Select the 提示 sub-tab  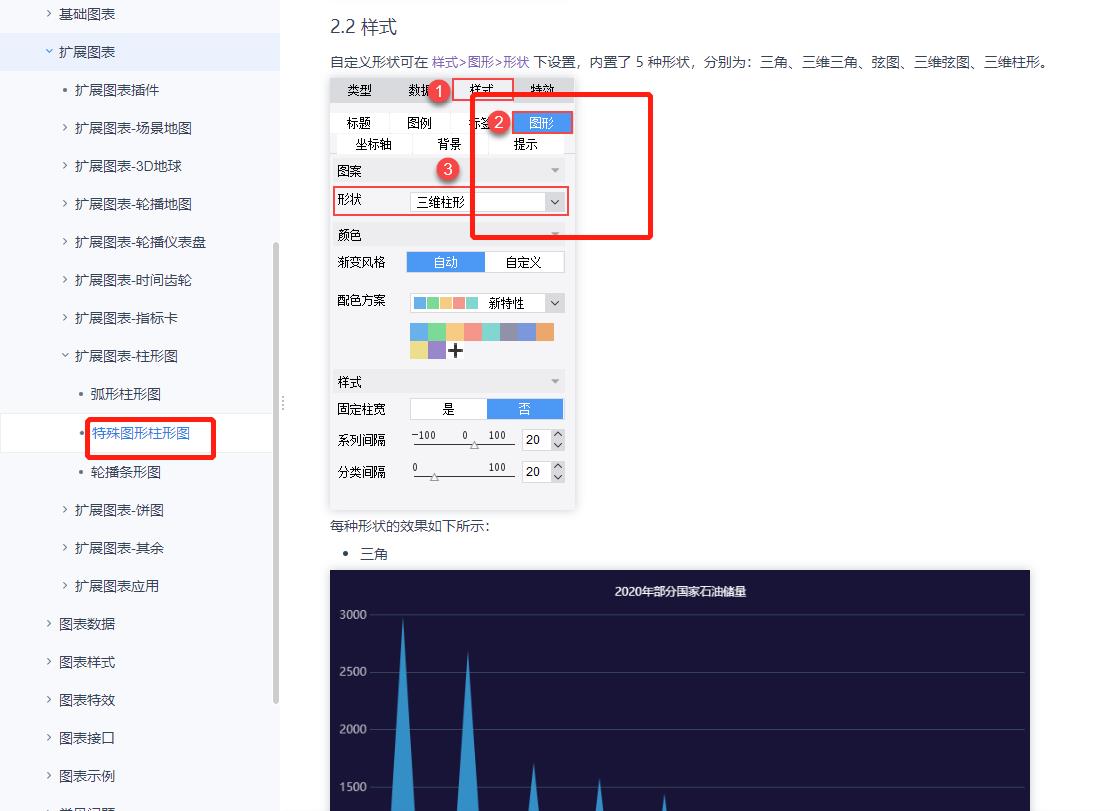(x=525, y=144)
